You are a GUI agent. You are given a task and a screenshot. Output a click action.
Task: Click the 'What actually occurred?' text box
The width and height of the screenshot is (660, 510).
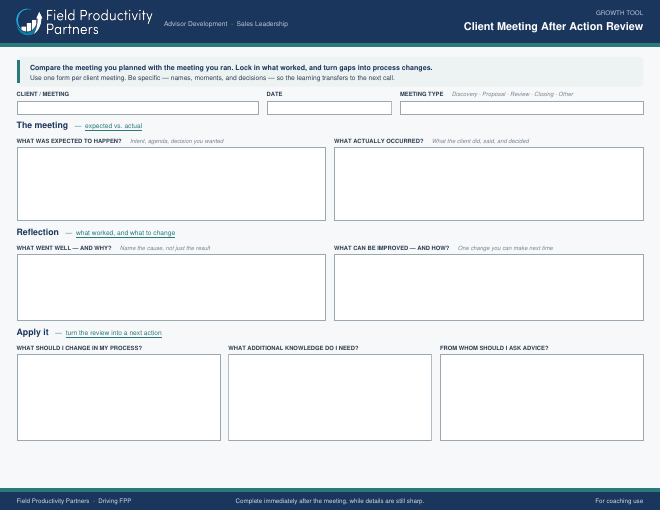(489, 184)
